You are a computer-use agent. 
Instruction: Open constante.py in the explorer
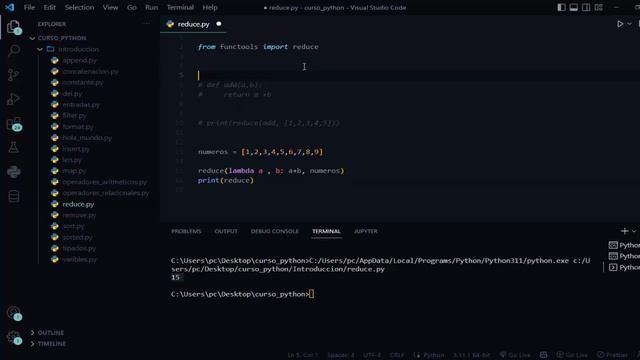coord(83,82)
